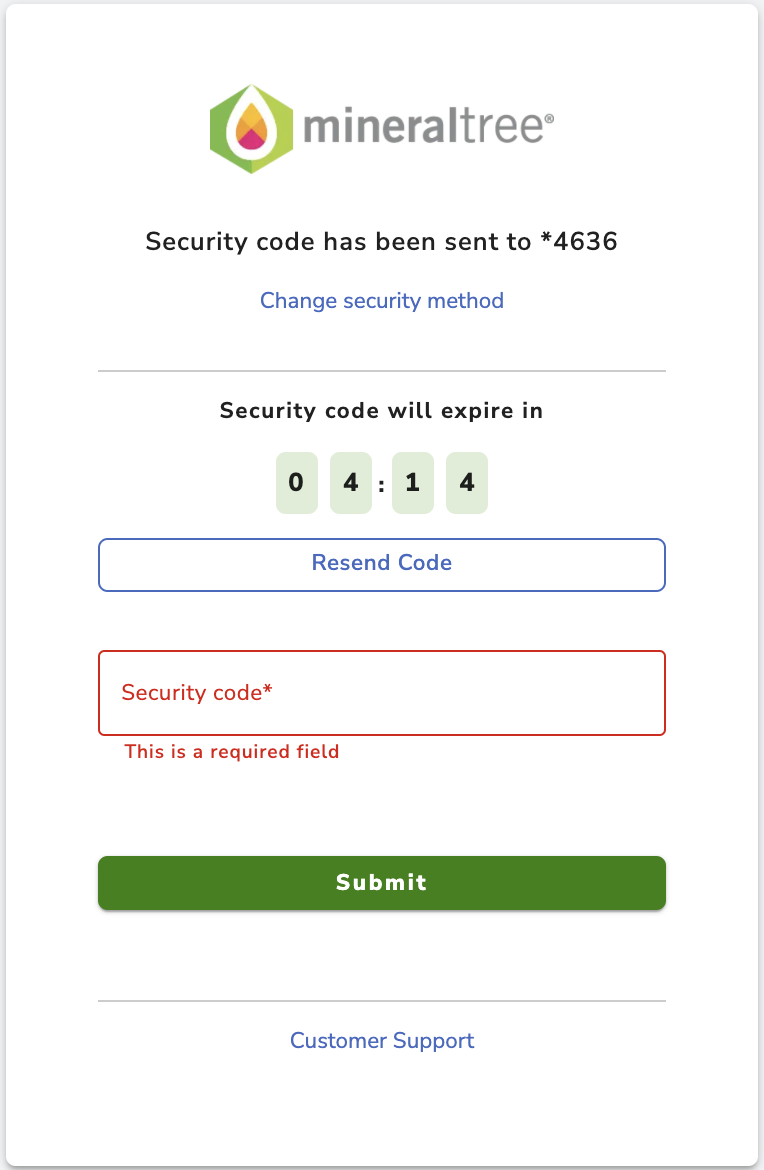764x1170 pixels.
Task: Select the masked number *4636
Action: point(578,241)
